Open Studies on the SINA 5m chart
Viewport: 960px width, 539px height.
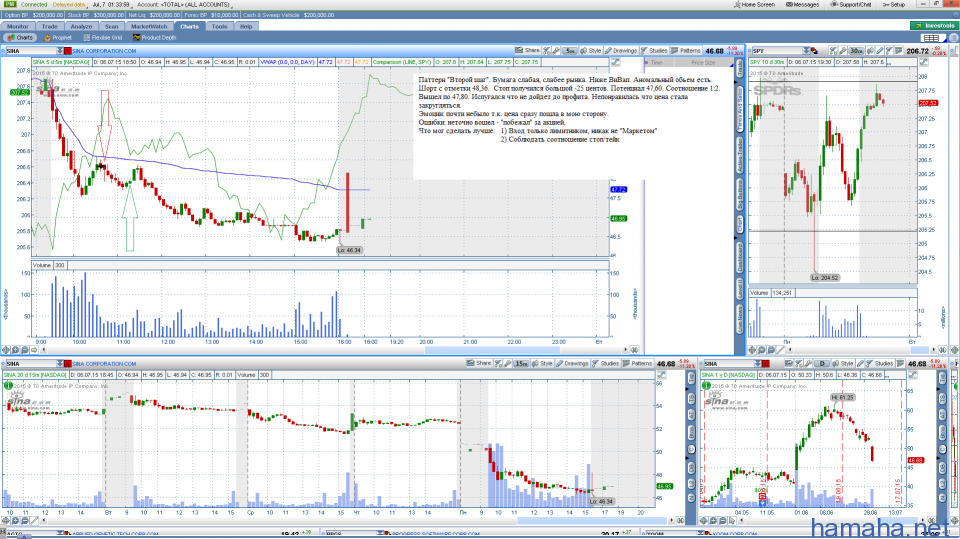(x=654, y=51)
